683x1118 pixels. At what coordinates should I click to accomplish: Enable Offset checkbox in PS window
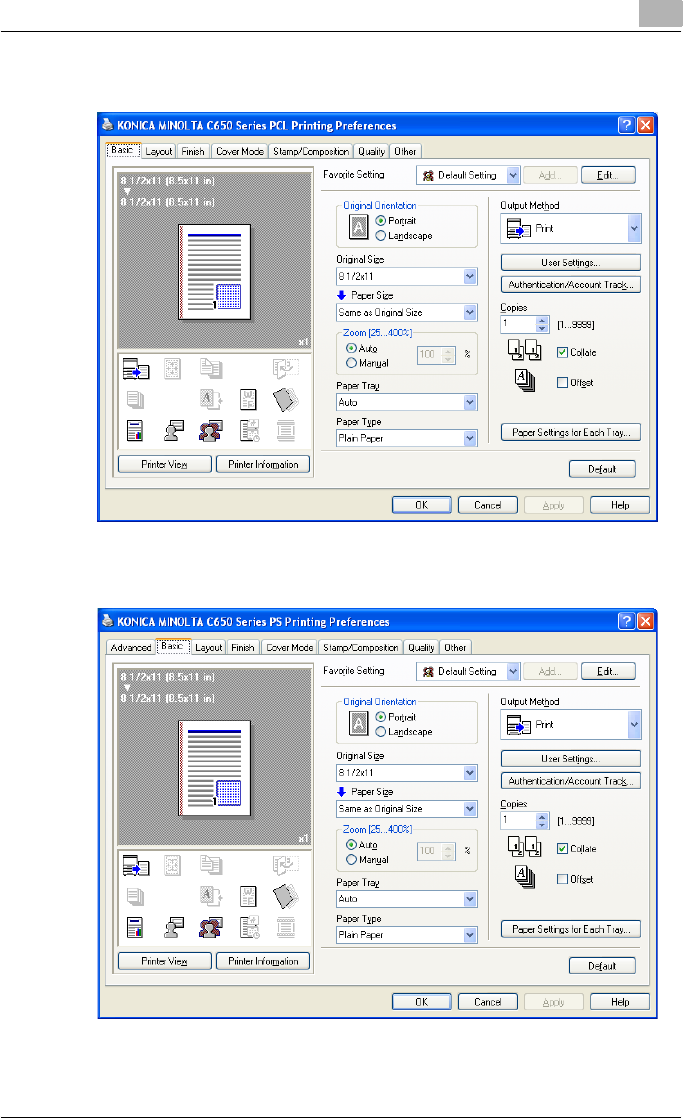(563, 879)
